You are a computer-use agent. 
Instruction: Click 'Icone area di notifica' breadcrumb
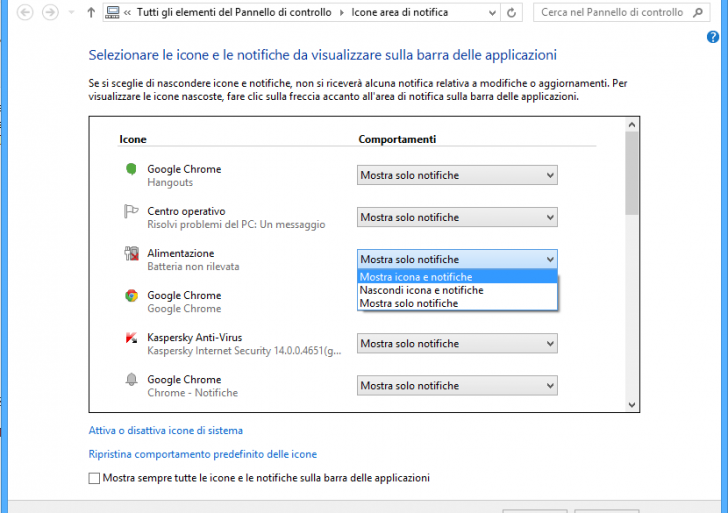(x=400, y=13)
